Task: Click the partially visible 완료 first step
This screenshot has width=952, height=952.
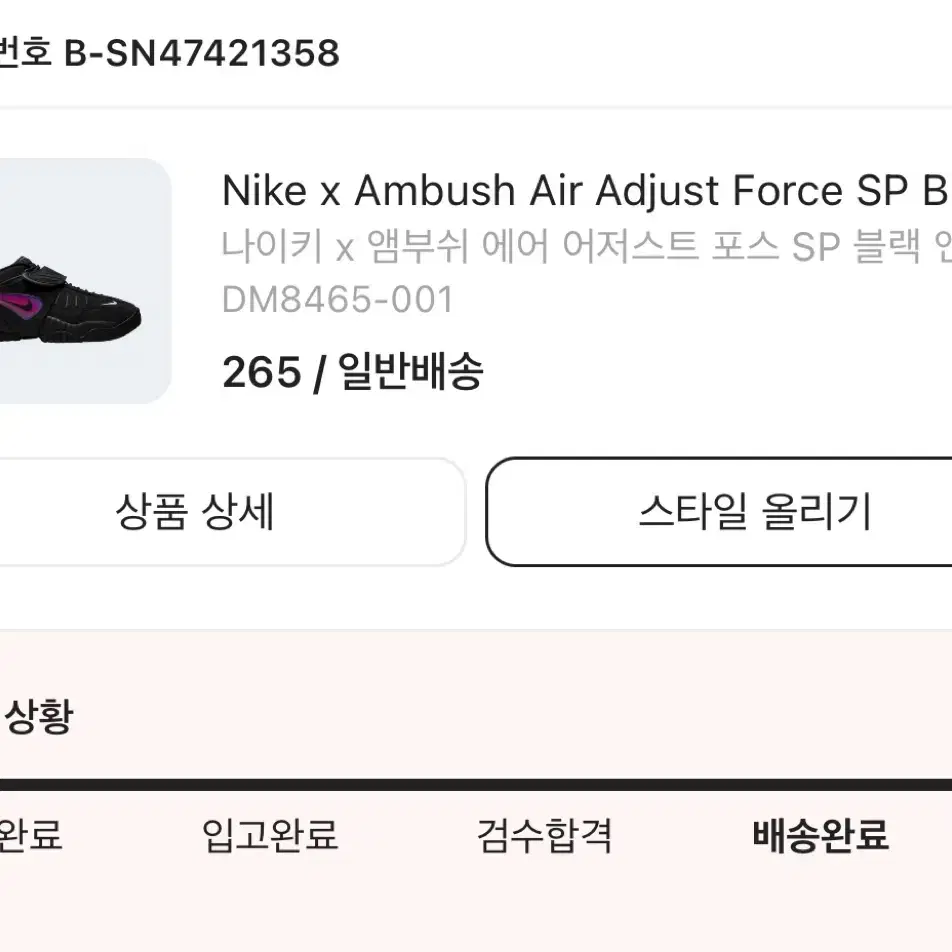Action: tap(30, 835)
